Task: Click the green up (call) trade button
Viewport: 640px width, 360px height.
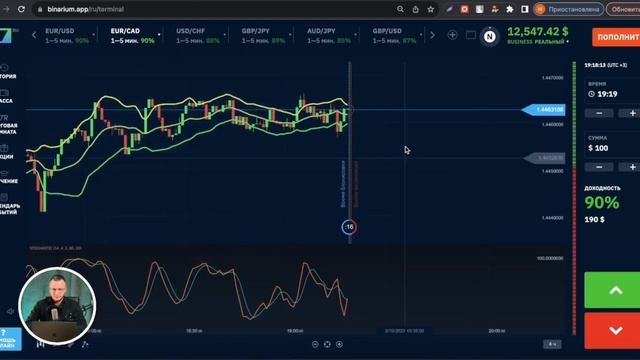Action: 612,290
